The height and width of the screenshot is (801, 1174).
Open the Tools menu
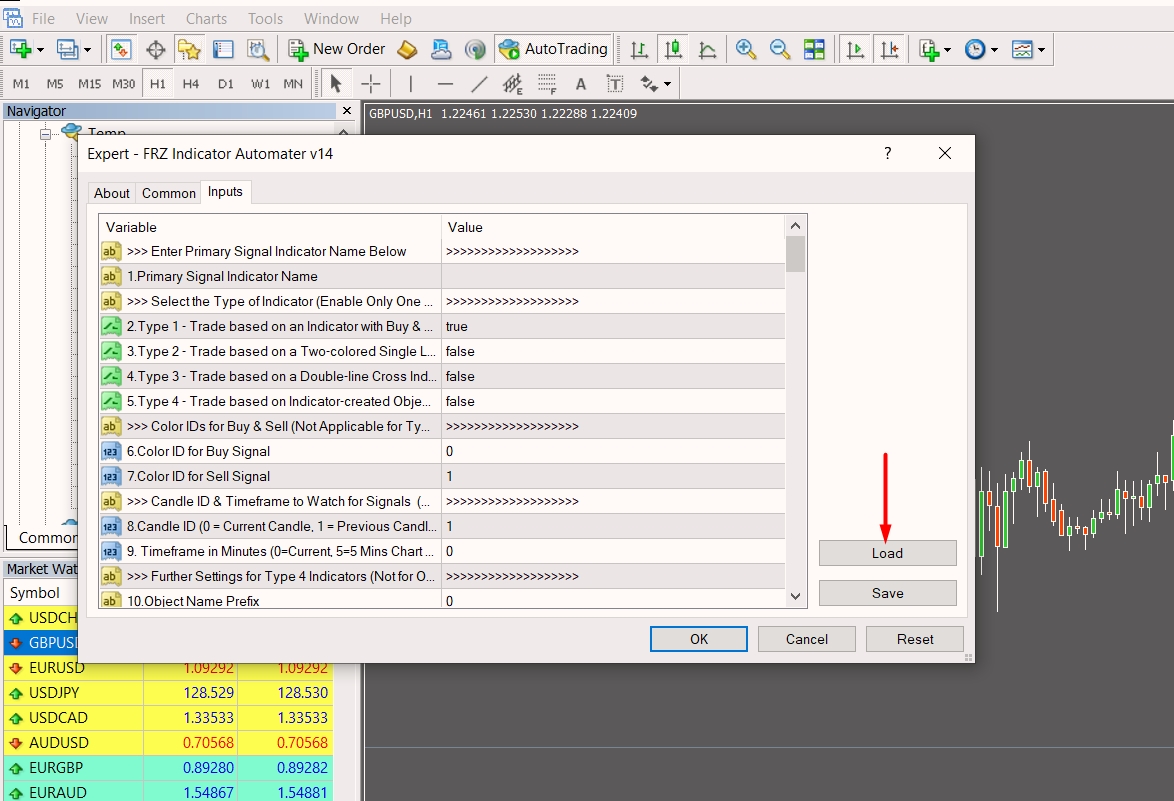(x=266, y=19)
